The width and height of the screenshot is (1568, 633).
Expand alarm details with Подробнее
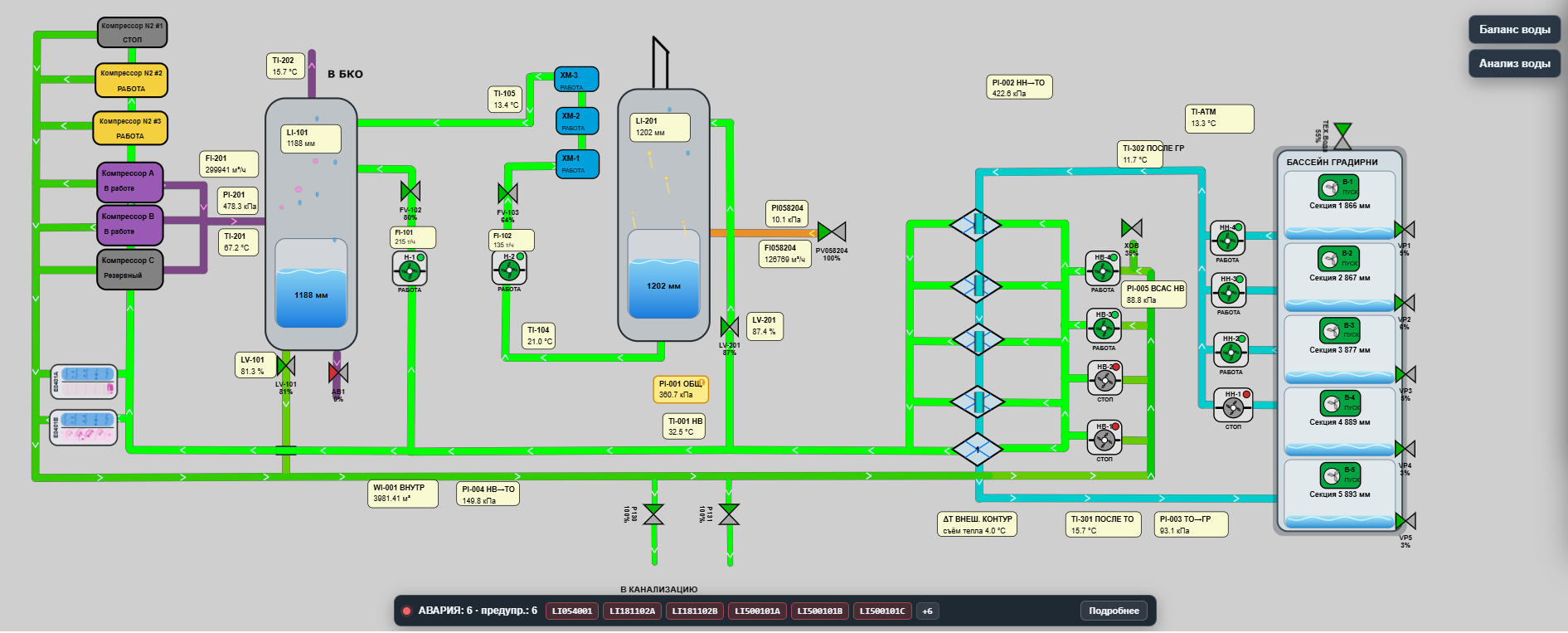[1114, 611]
